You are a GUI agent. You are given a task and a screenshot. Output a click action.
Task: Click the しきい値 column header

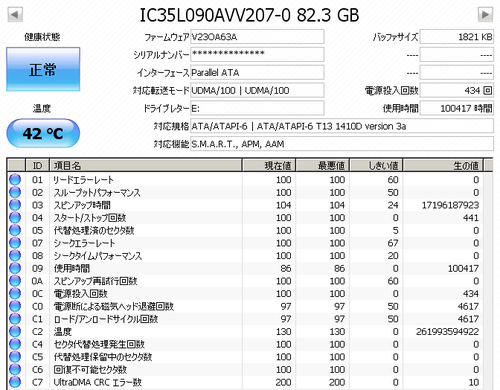click(376, 165)
